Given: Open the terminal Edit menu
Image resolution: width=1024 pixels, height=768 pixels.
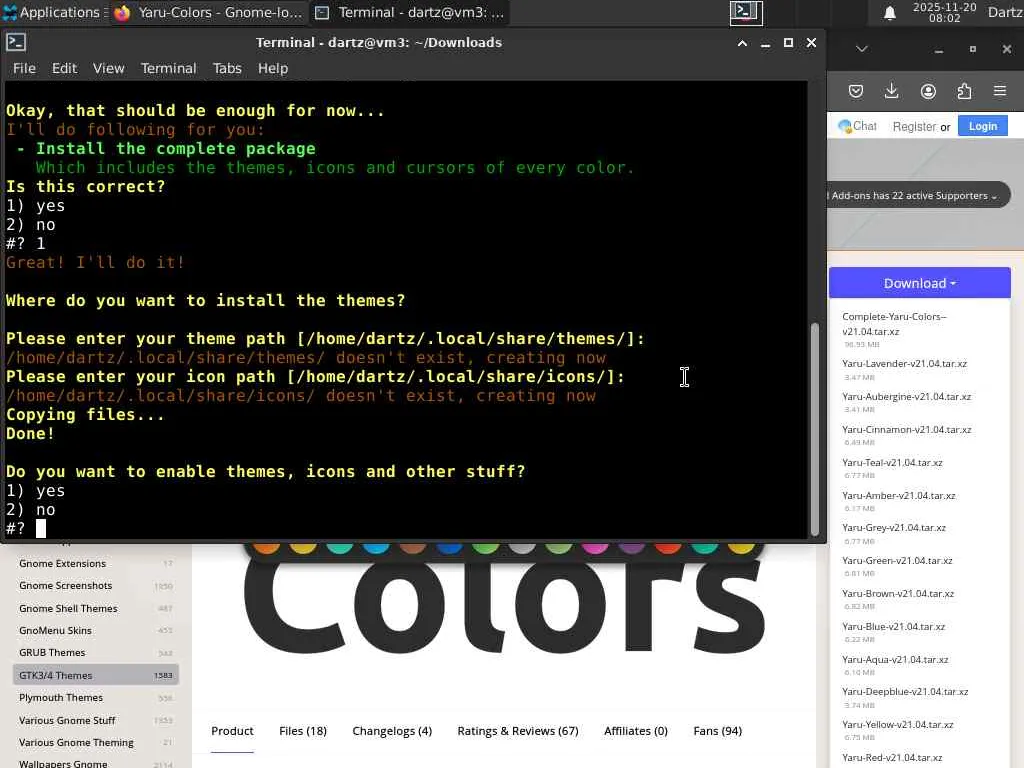Looking at the screenshot, I should point(65,68).
